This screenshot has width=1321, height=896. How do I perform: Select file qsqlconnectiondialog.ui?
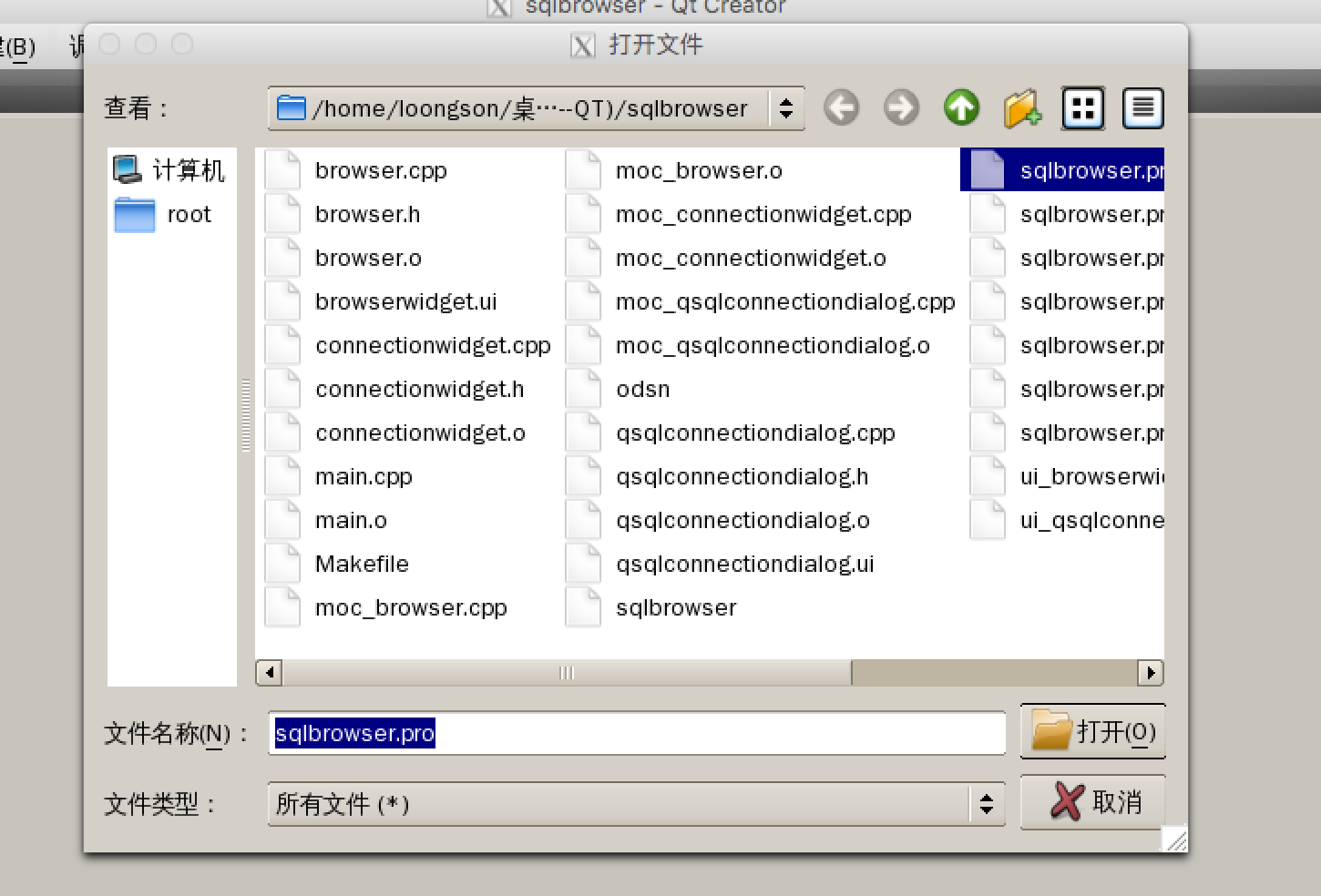click(x=744, y=564)
